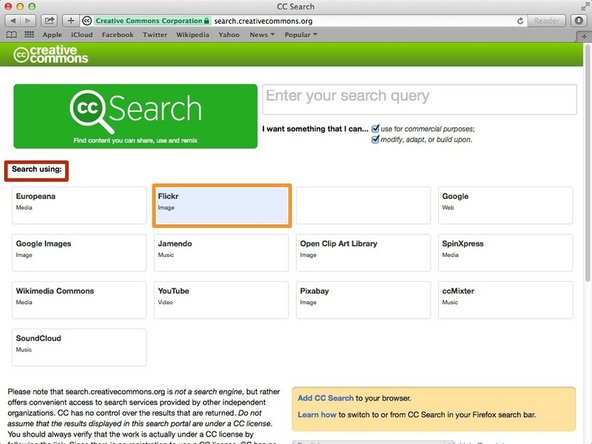Select Google Web search source
The image size is (592, 444).
pyautogui.click(x=506, y=205)
